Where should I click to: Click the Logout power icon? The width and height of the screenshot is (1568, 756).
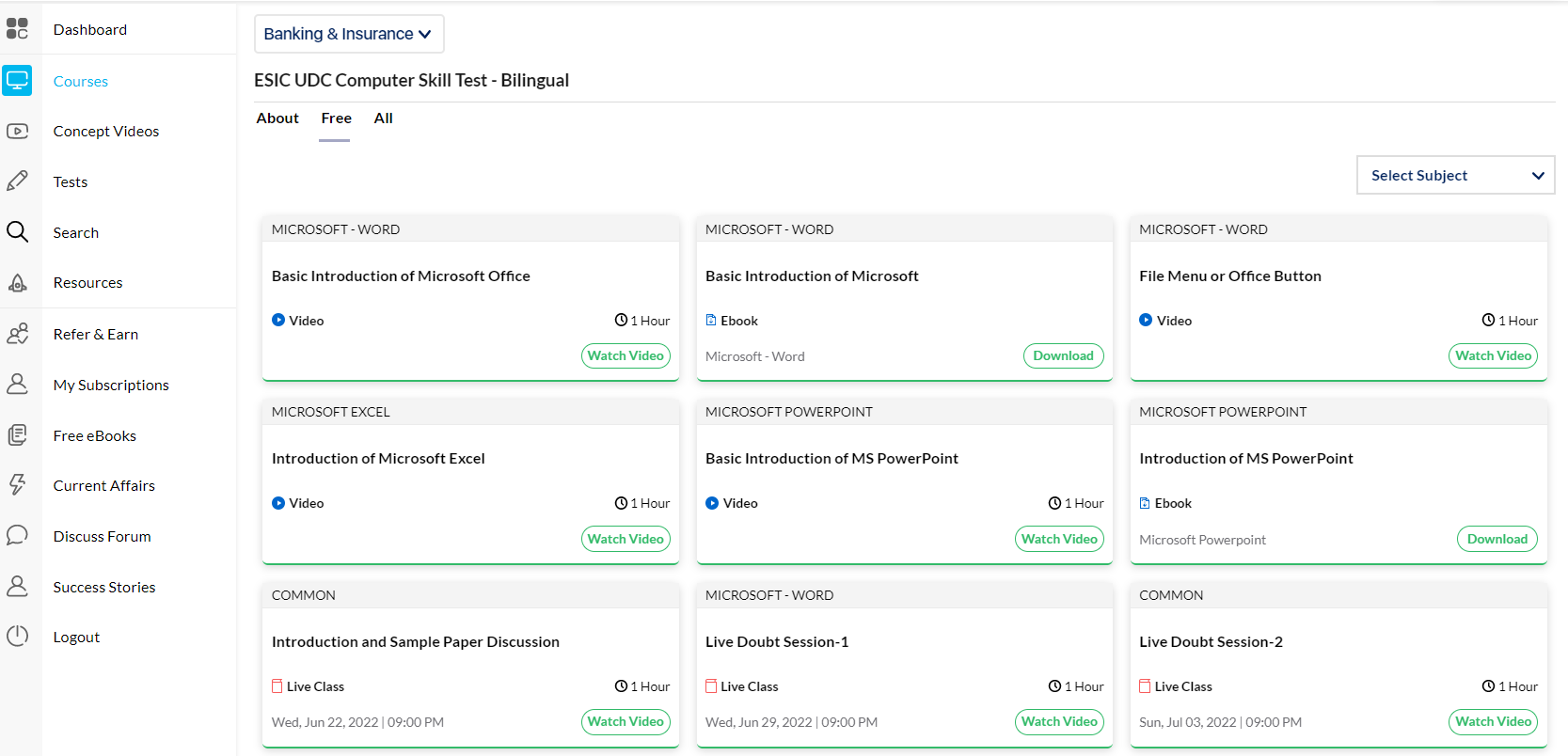click(x=17, y=636)
